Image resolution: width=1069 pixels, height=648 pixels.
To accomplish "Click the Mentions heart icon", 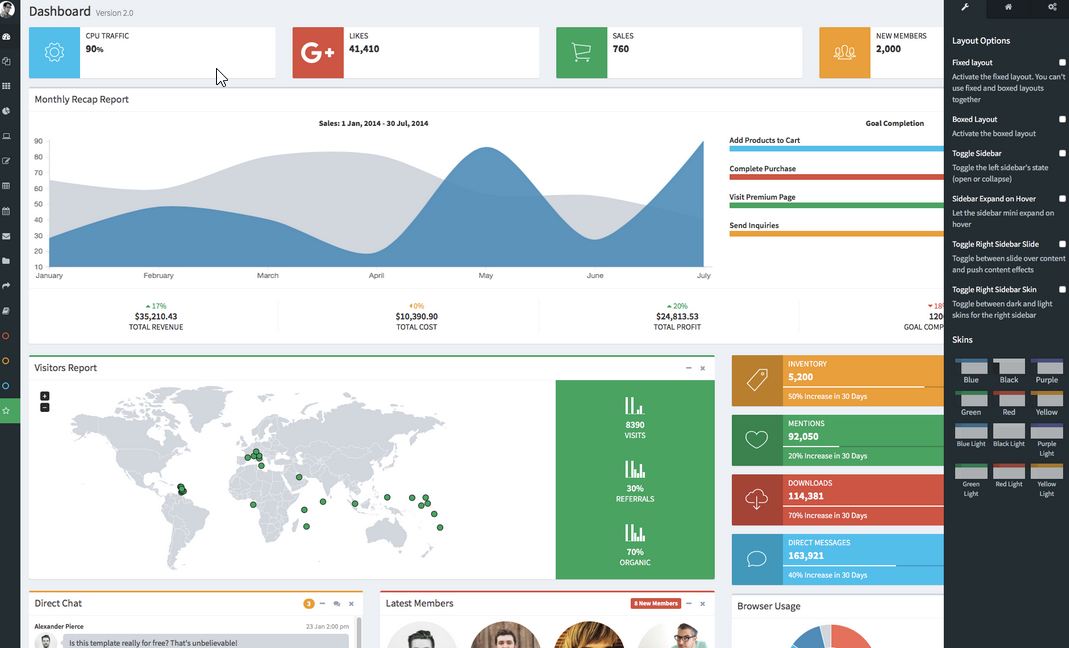I will 757,440.
